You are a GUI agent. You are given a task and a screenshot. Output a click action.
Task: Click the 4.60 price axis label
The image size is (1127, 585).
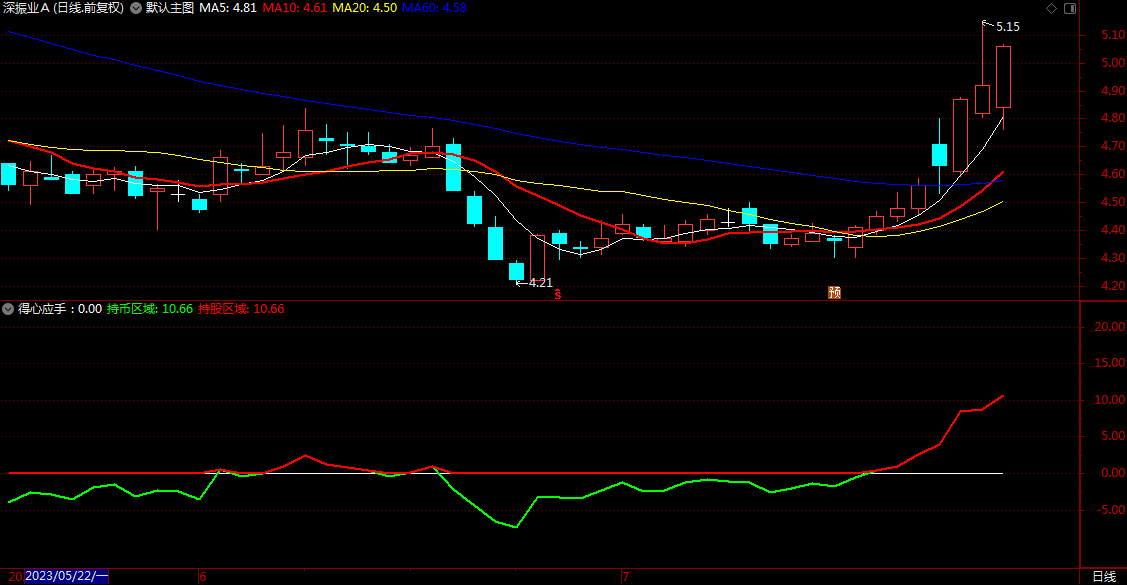click(1113, 174)
